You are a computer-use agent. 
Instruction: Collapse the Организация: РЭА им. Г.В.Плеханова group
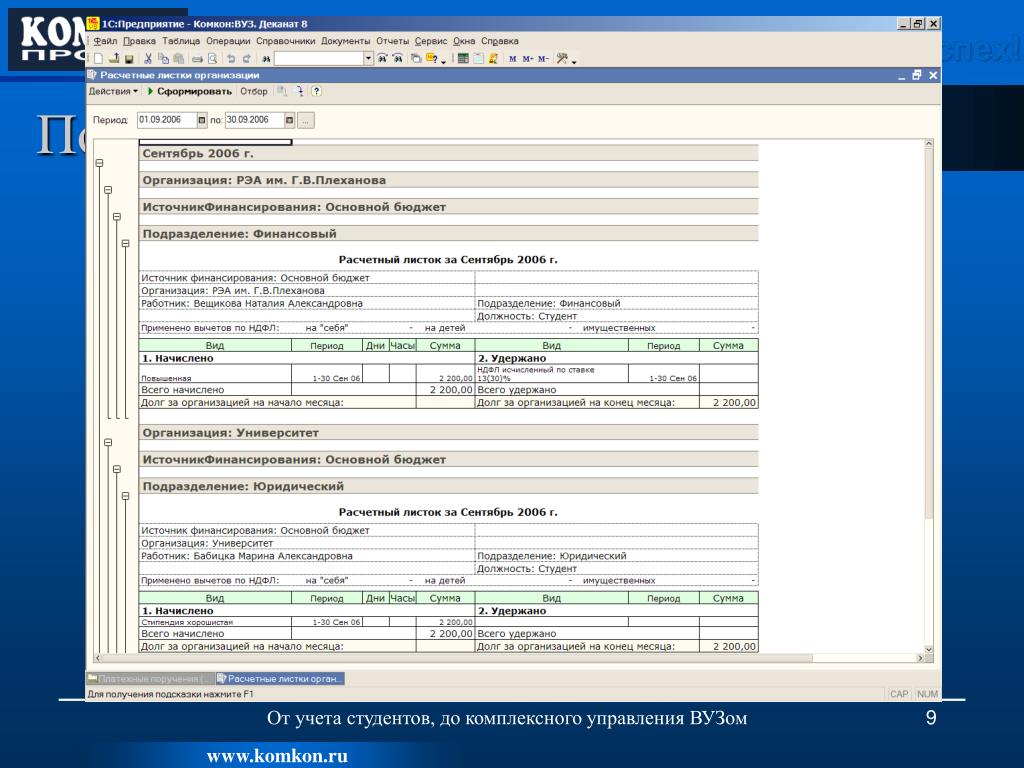pos(108,190)
